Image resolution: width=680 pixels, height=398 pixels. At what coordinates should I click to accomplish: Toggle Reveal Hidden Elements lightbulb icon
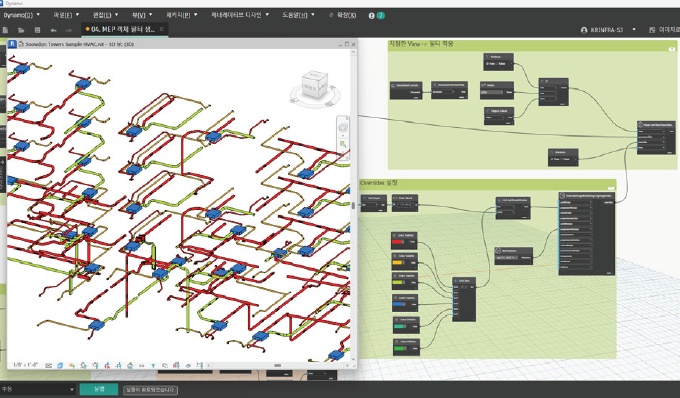tap(153, 365)
